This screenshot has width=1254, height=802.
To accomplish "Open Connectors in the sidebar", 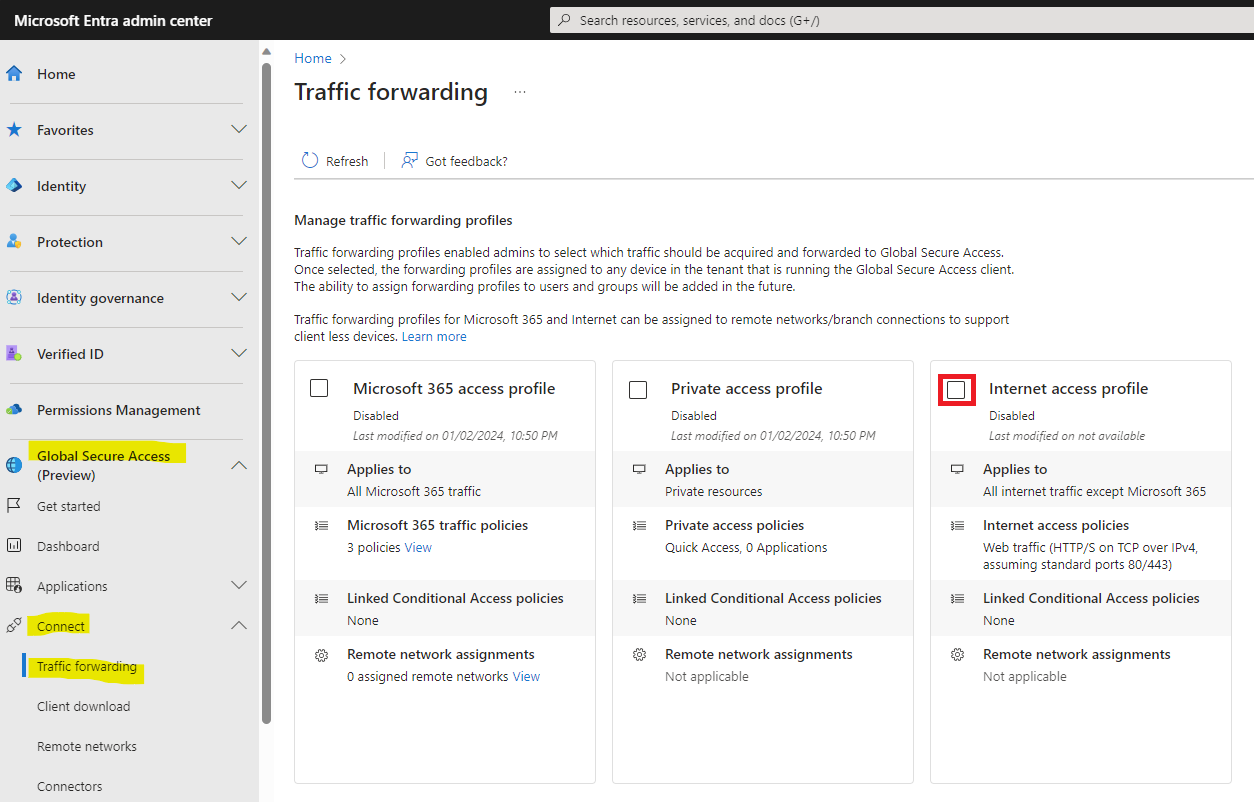I will pos(70,786).
